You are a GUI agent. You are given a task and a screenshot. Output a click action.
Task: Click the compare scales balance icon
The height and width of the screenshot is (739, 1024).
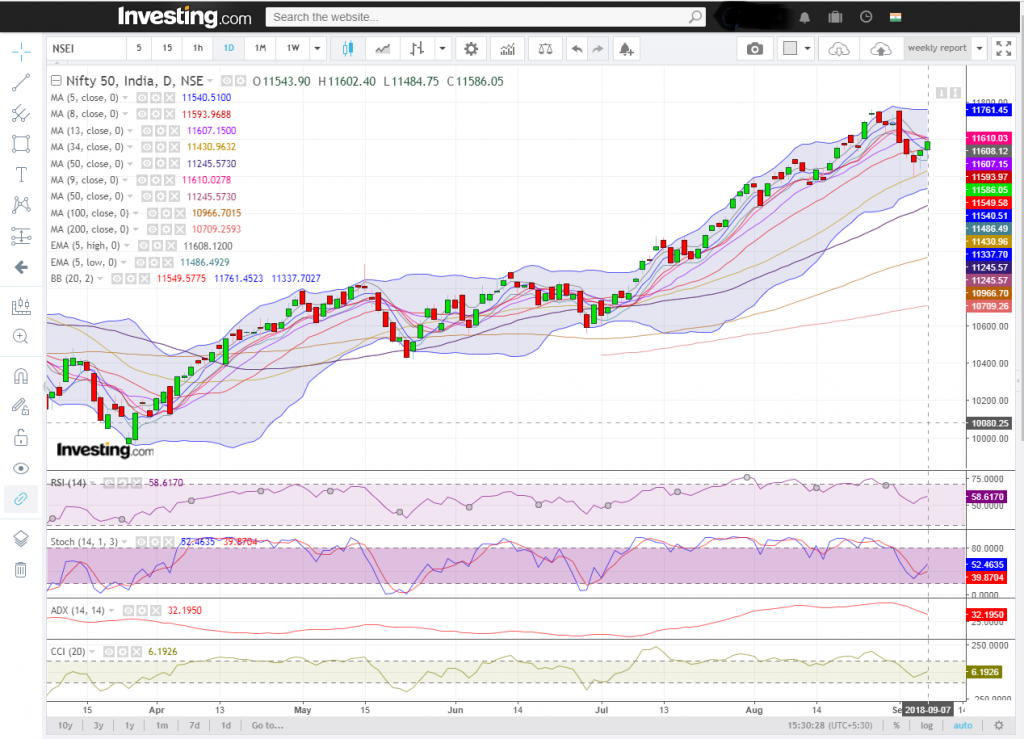[x=545, y=48]
